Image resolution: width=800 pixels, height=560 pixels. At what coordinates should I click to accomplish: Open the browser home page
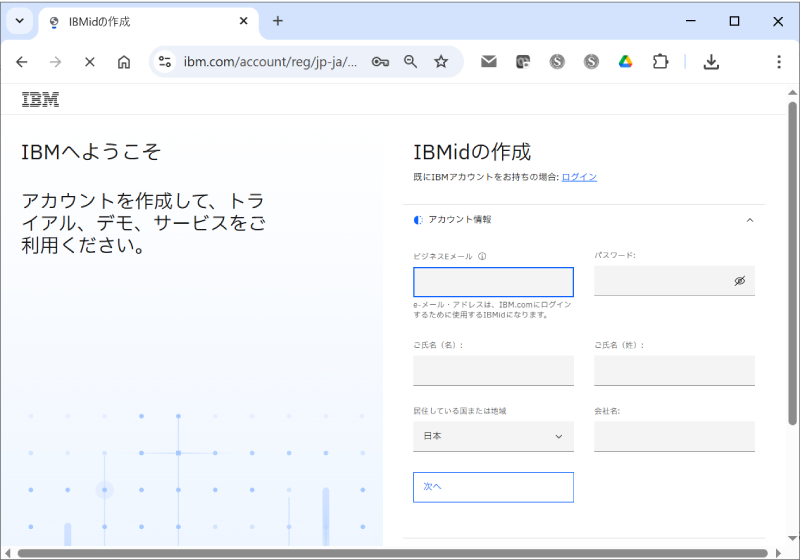[124, 62]
